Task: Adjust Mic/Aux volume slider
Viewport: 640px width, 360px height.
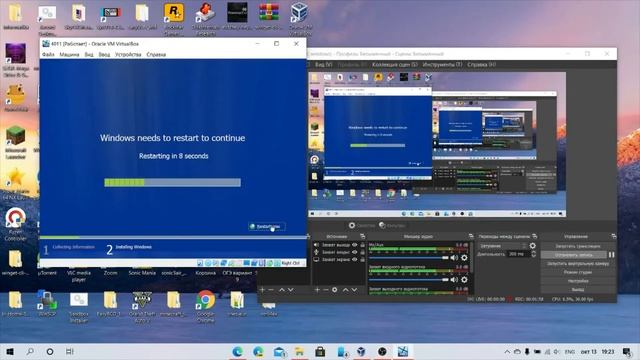Action: click(408, 258)
